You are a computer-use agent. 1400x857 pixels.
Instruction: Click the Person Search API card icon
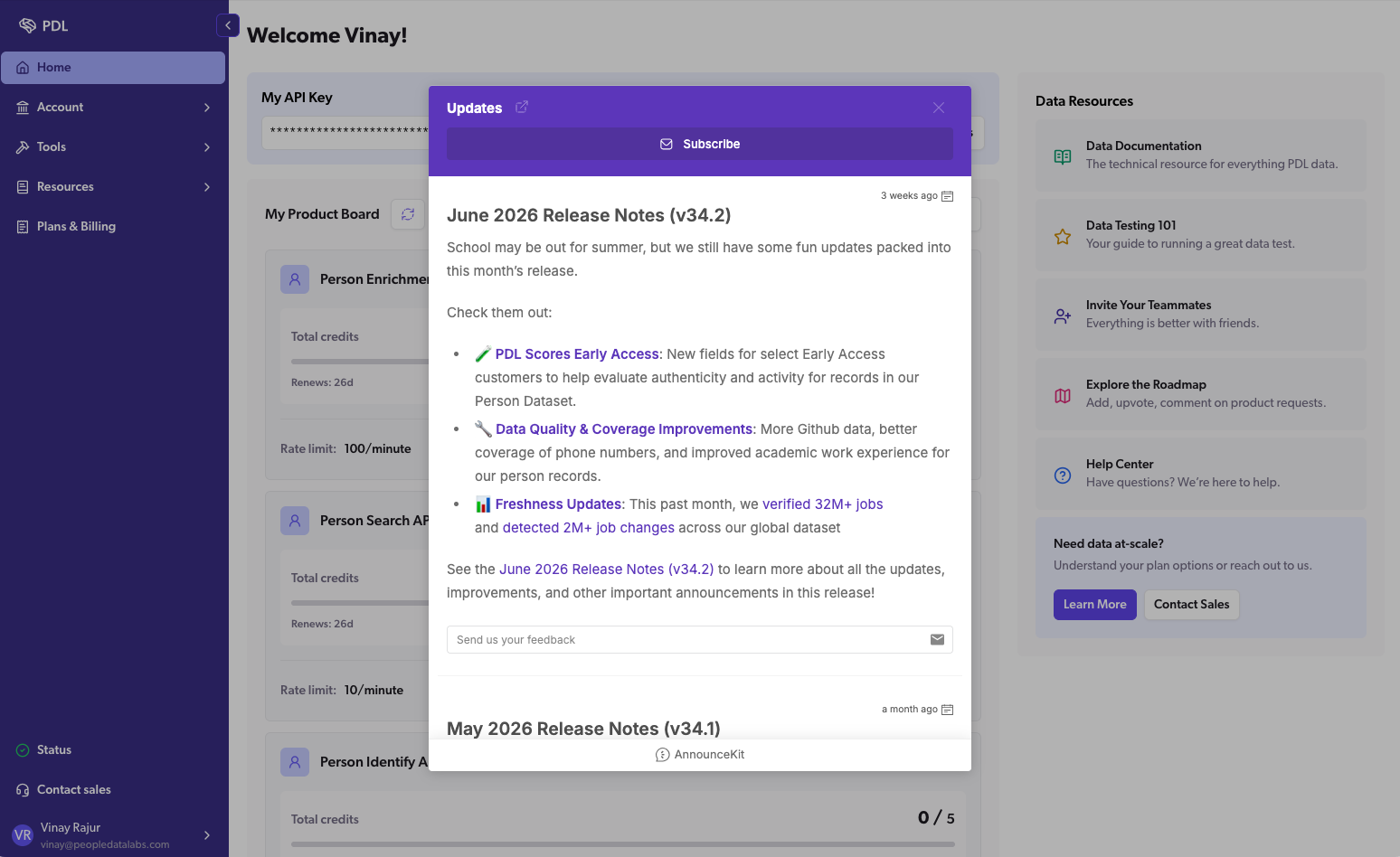click(295, 521)
